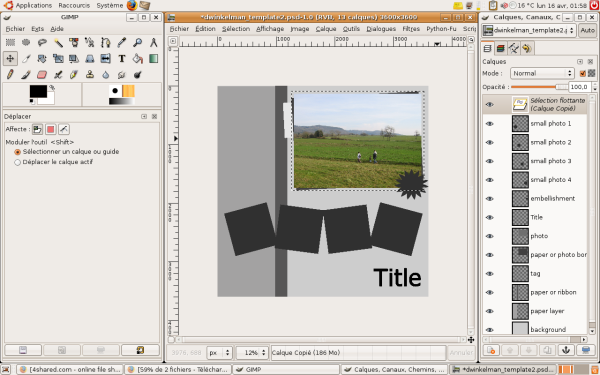Hide the 'small photo 3' layer
The width and height of the screenshot is (600, 375).
[x=489, y=161]
